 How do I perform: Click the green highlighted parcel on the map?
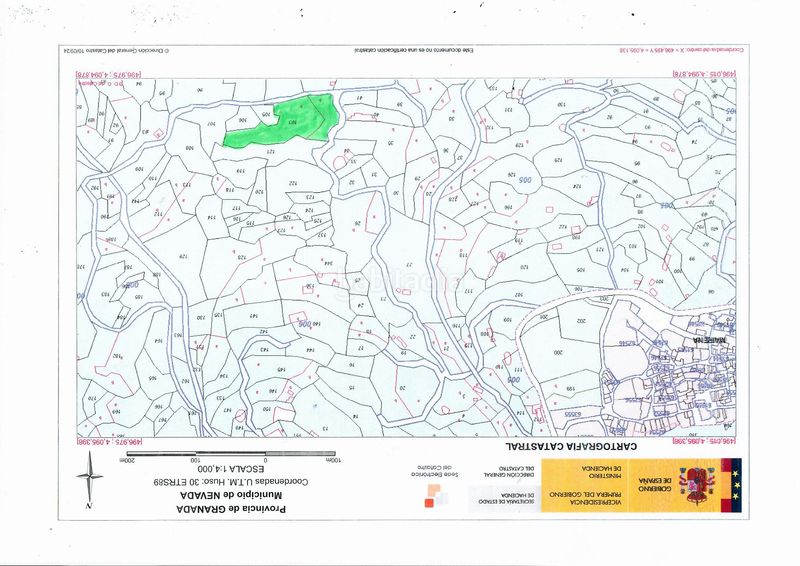tap(282, 121)
